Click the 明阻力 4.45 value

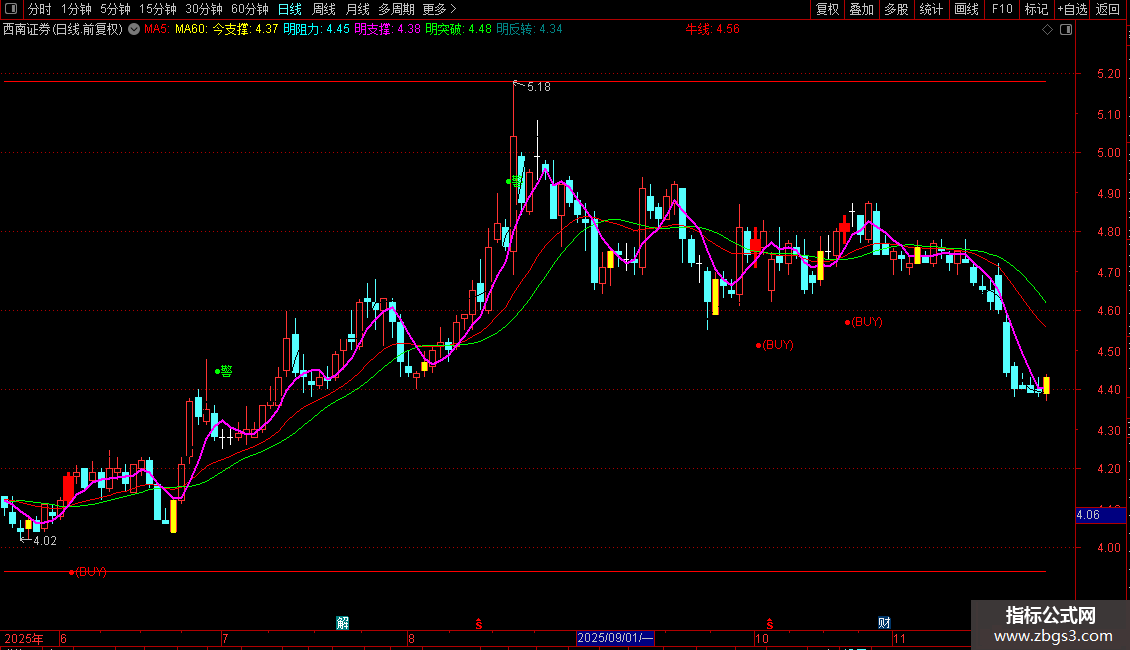316,29
